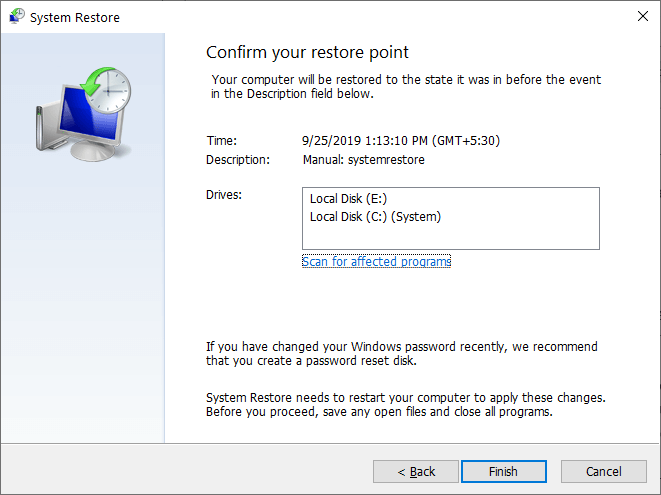The height and width of the screenshot is (495, 661).
Task: Go back with the Back button
Action: (415, 471)
